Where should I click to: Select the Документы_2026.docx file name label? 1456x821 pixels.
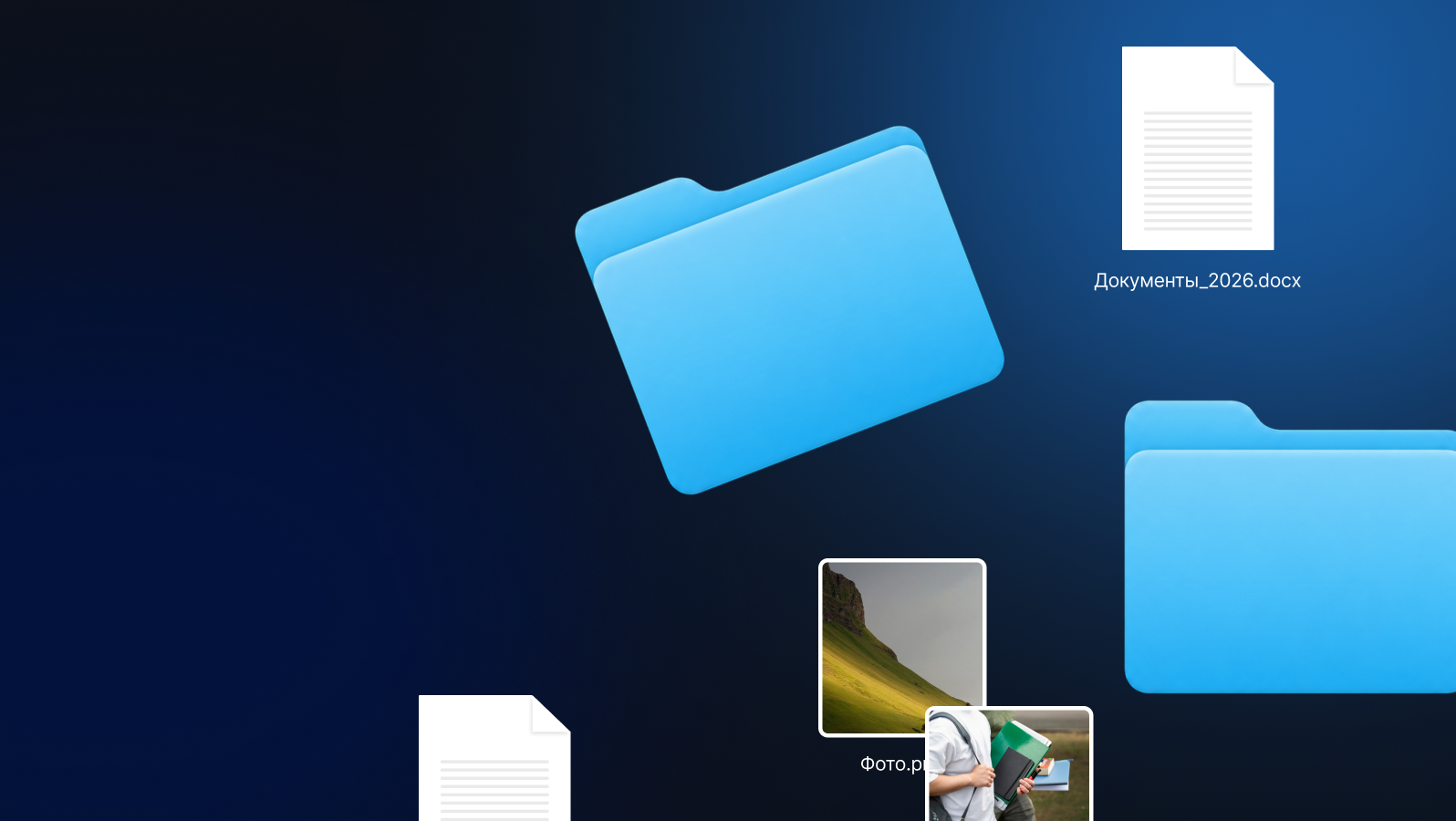point(1197,281)
